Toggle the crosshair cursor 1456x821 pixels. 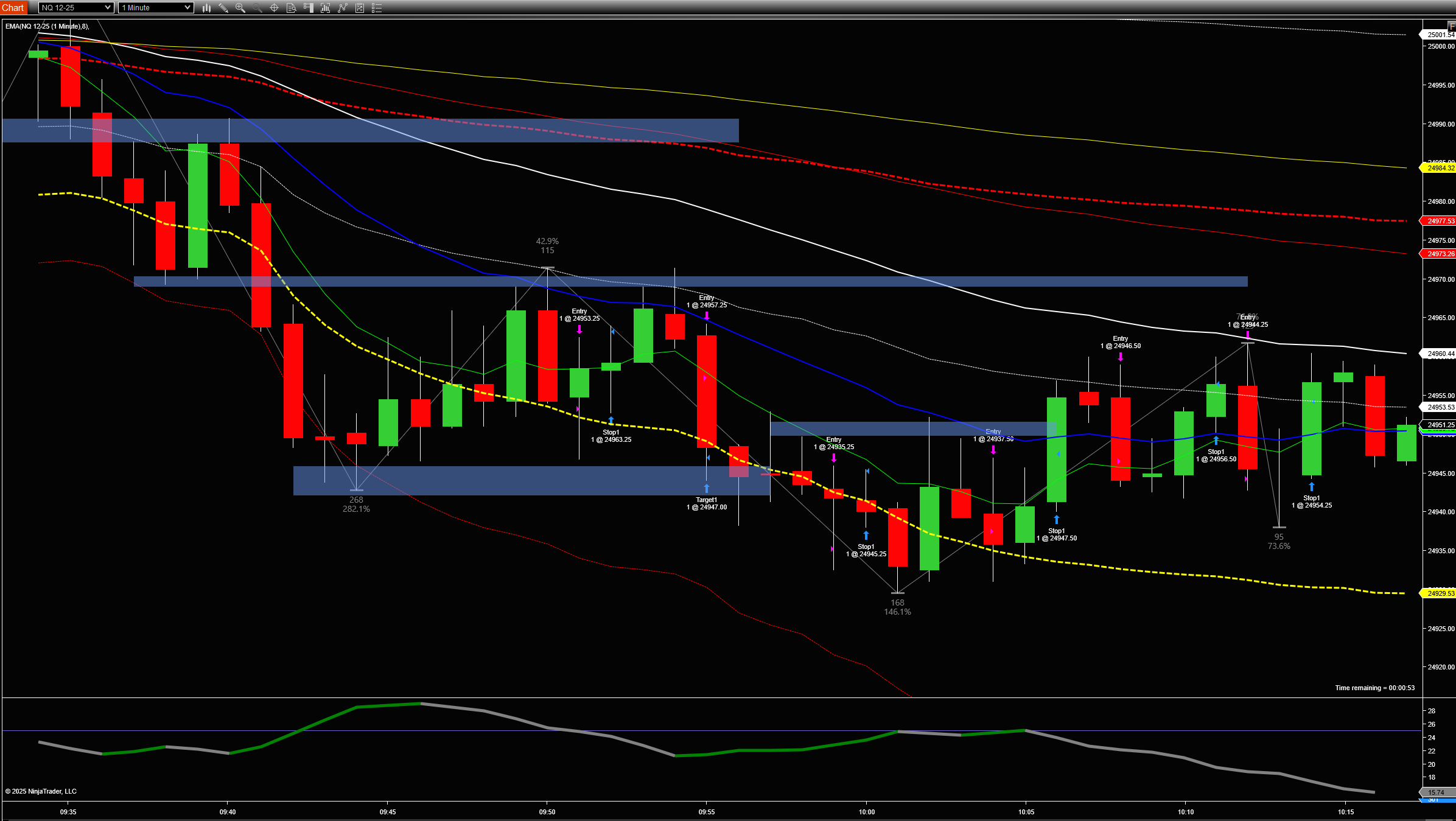click(x=274, y=8)
